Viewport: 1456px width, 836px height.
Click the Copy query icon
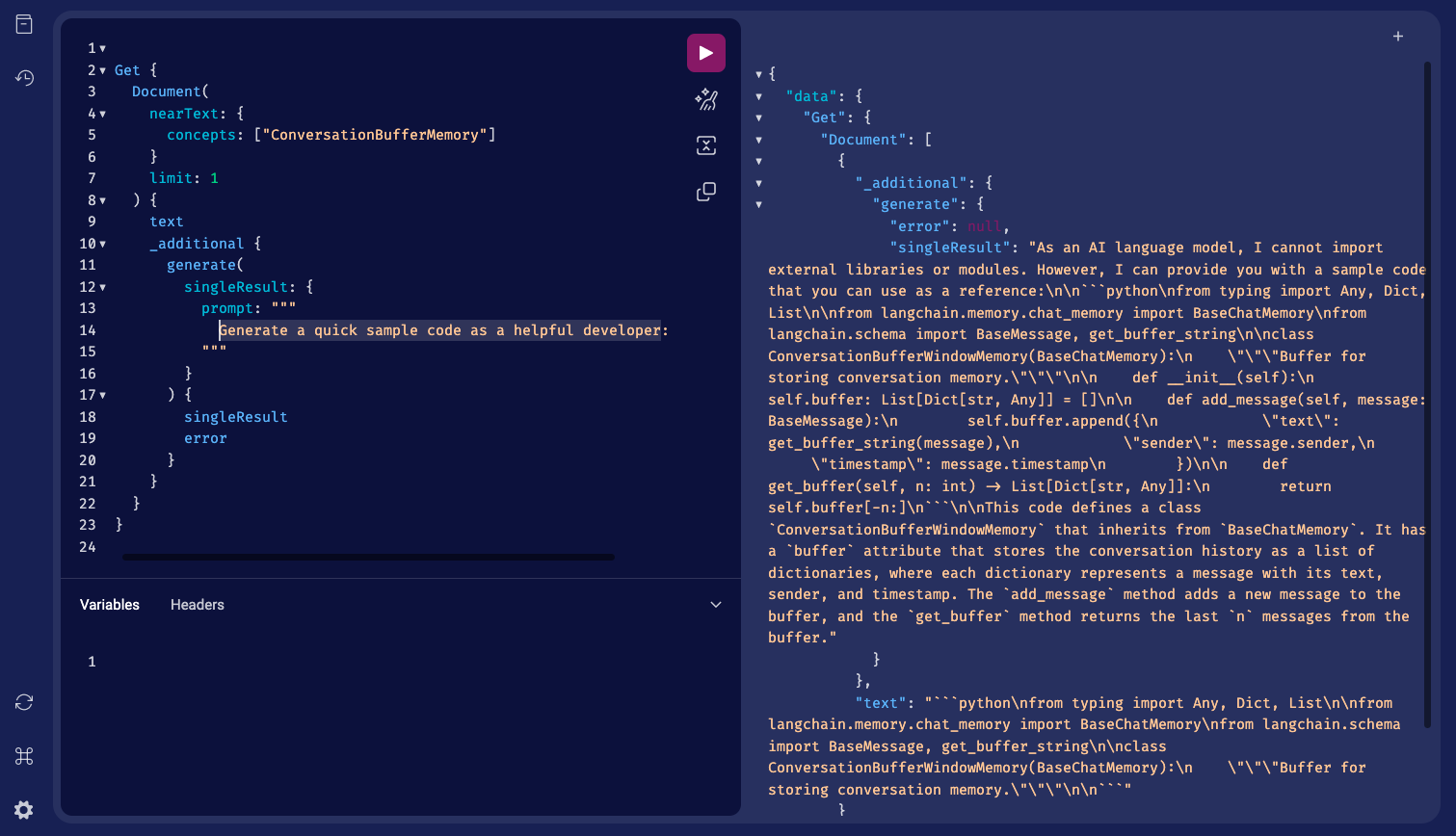tap(706, 192)
